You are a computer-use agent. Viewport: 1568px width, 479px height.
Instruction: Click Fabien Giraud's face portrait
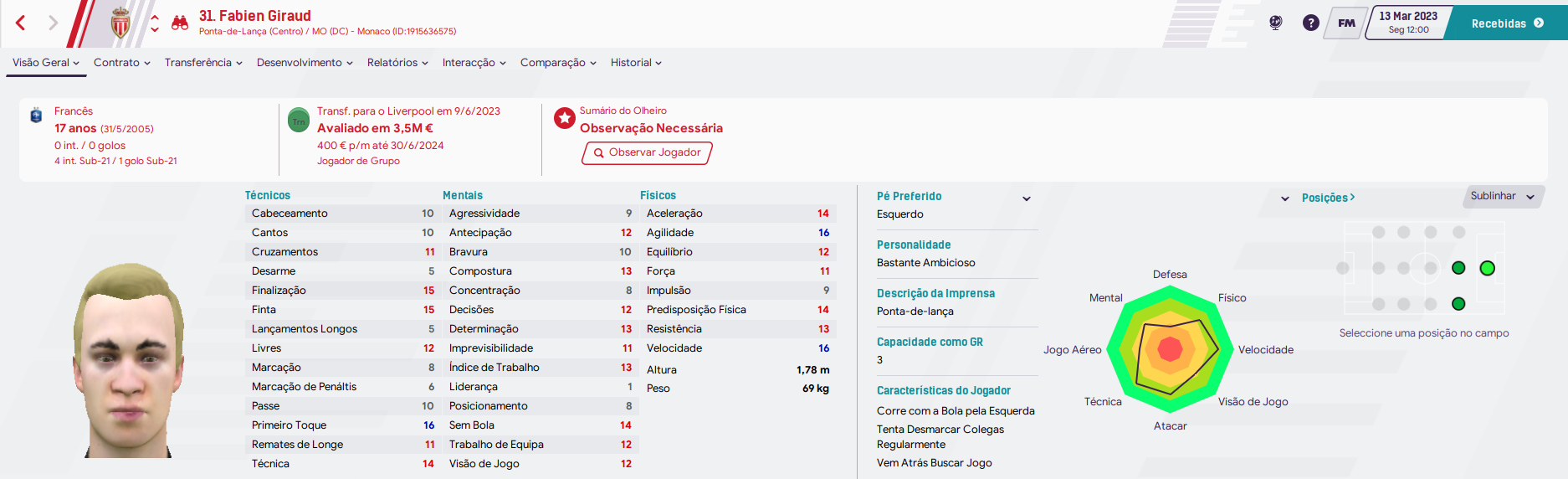[x=128, y=360]
